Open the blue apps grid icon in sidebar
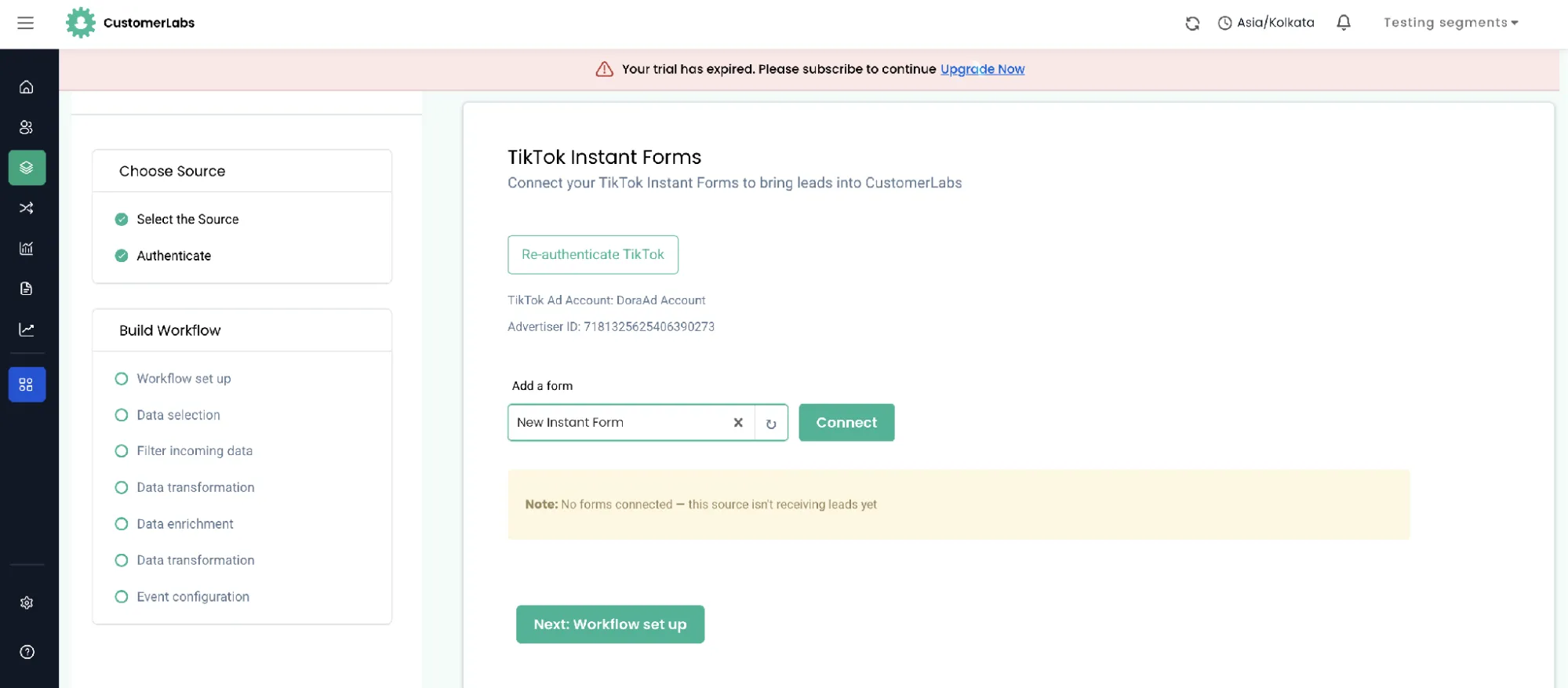Image resolution: width=1568 pixels, height=688 pixels. tap(27, 384)
